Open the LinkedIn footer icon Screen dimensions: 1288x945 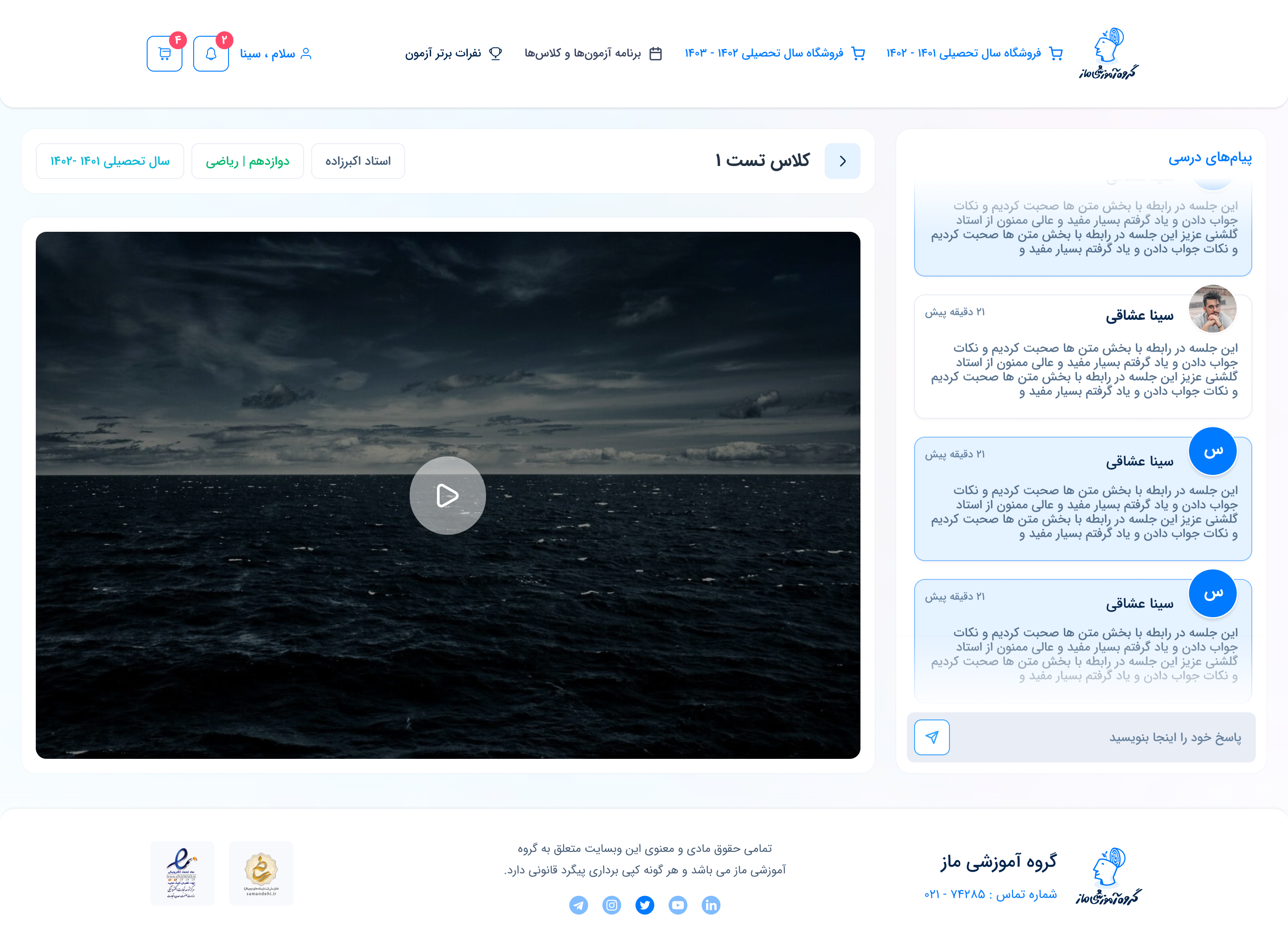pos(711,905)
